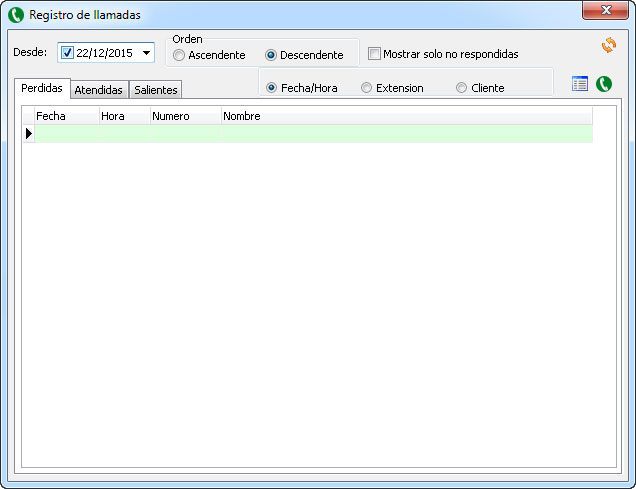This screenshot has width=636, height=489.
Task: Select the row indicator arrow cell
Action: pyautogui.click(x=29, y=133)
